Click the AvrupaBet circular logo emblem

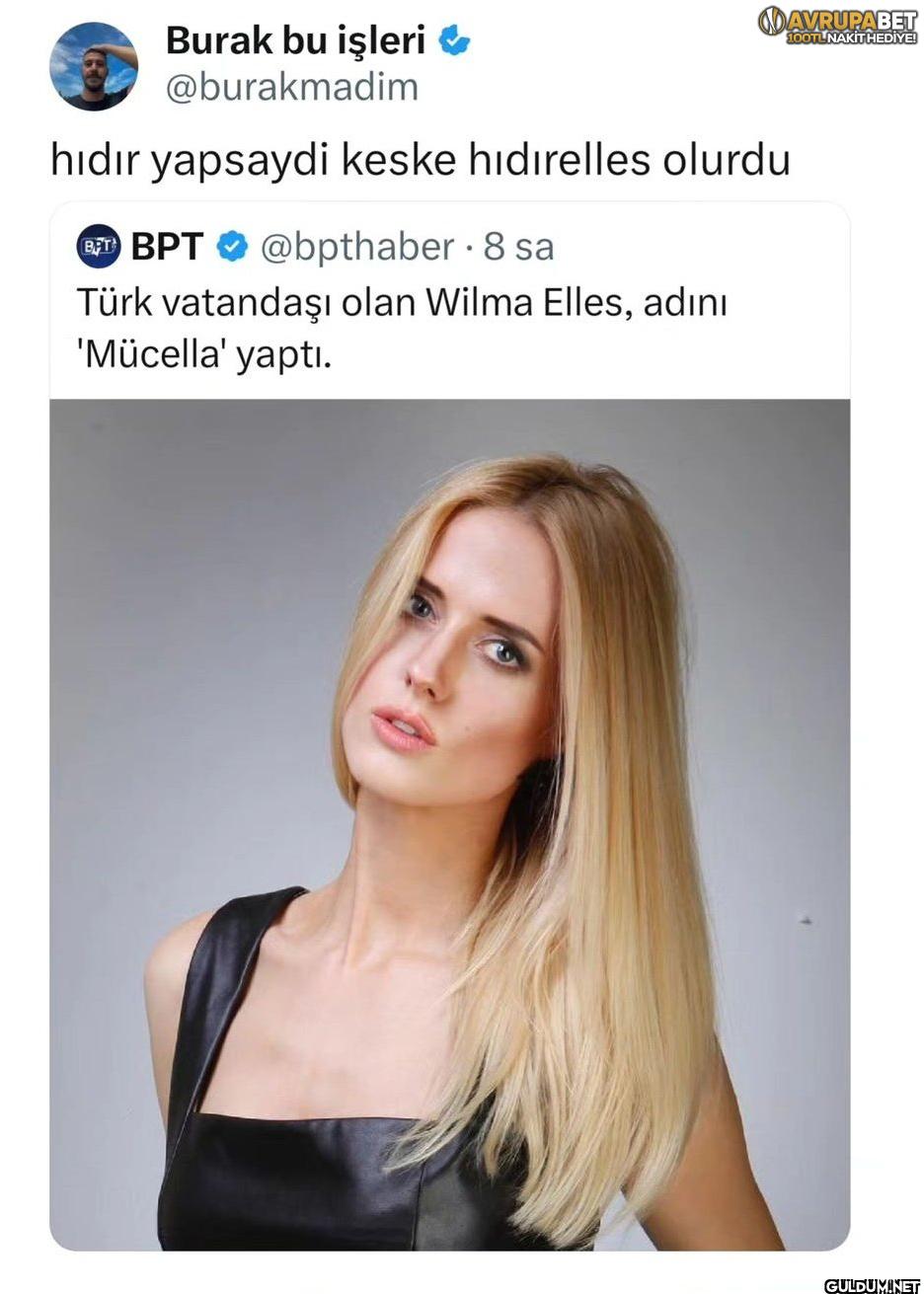pyautogui.click(x=772, y=22)
